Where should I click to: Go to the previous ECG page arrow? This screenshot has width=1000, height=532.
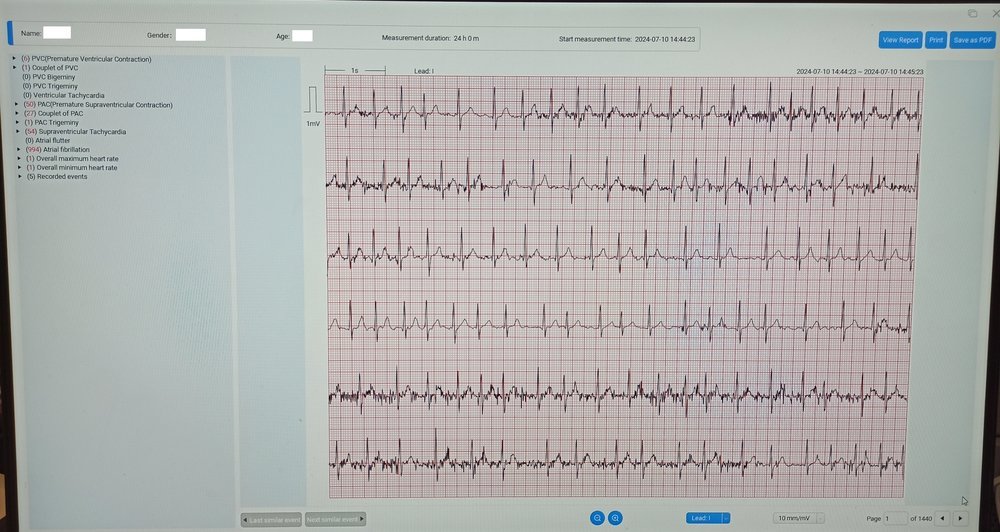pyautogui.click(x=943, y=519)
